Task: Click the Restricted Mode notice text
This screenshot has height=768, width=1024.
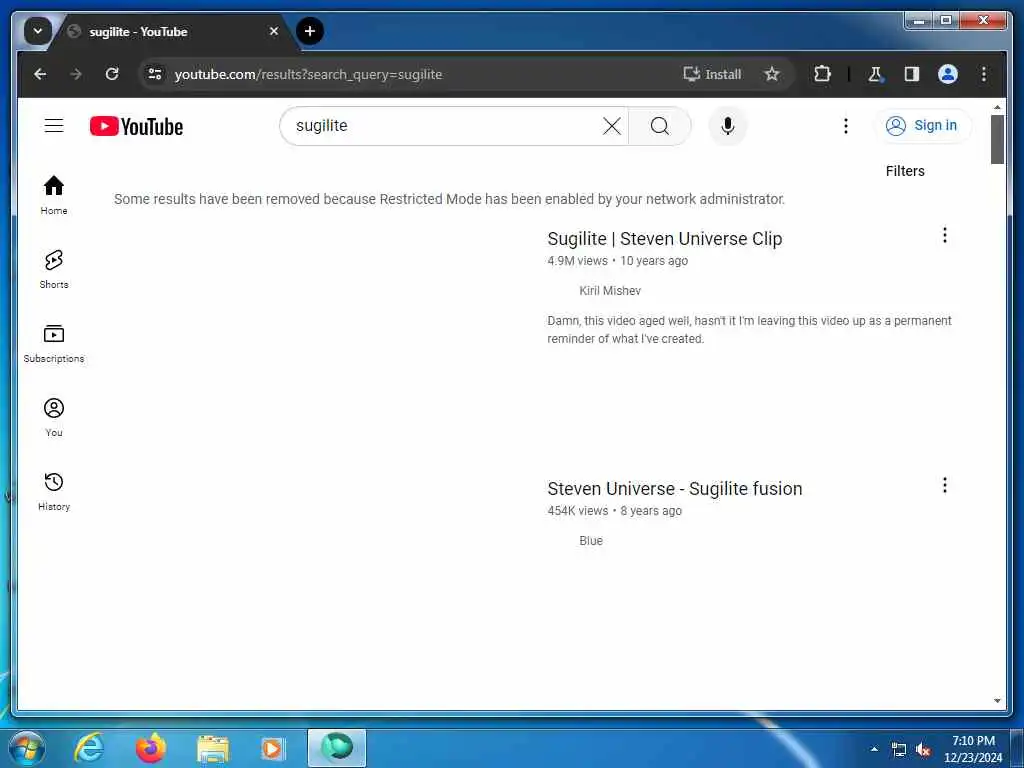Action: tap(449, 199)
